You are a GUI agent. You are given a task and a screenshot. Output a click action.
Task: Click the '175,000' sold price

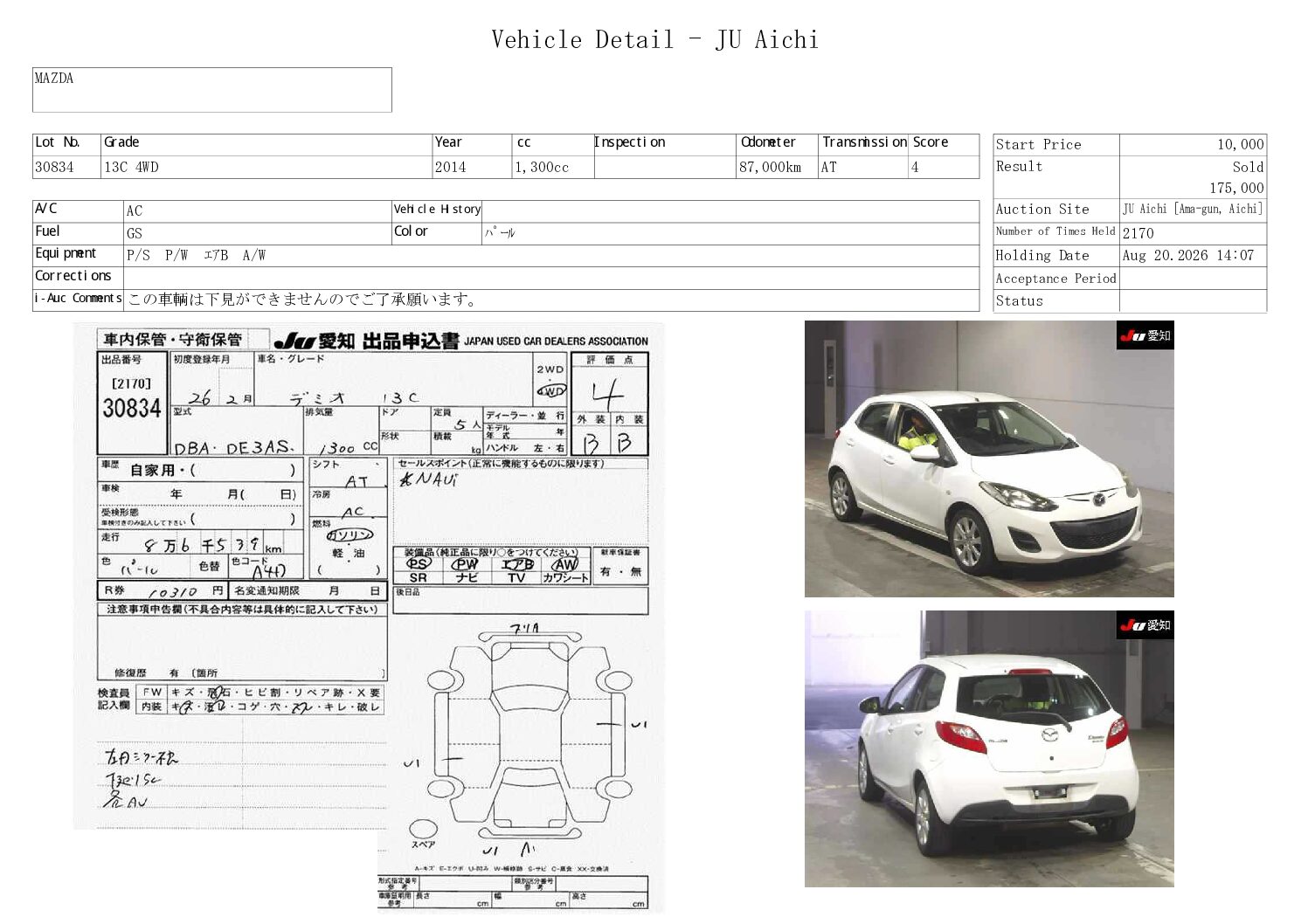1236,188
